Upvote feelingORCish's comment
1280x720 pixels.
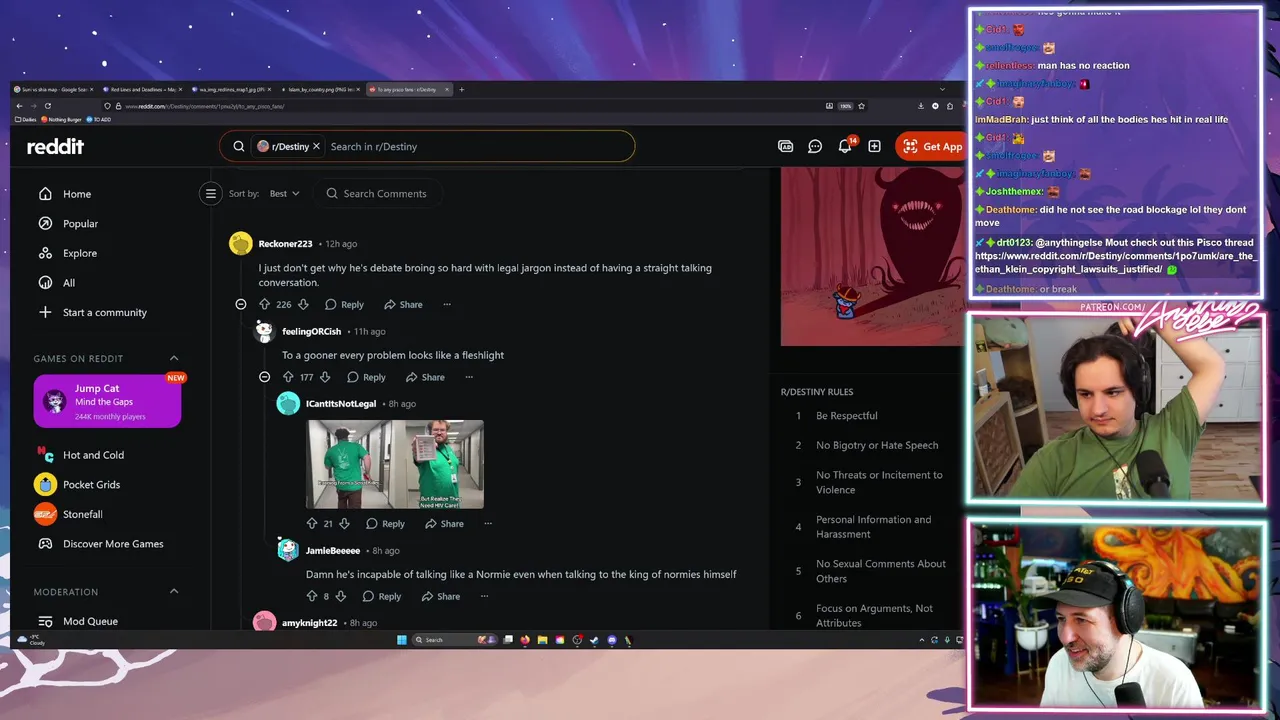(x=288, y=377)
